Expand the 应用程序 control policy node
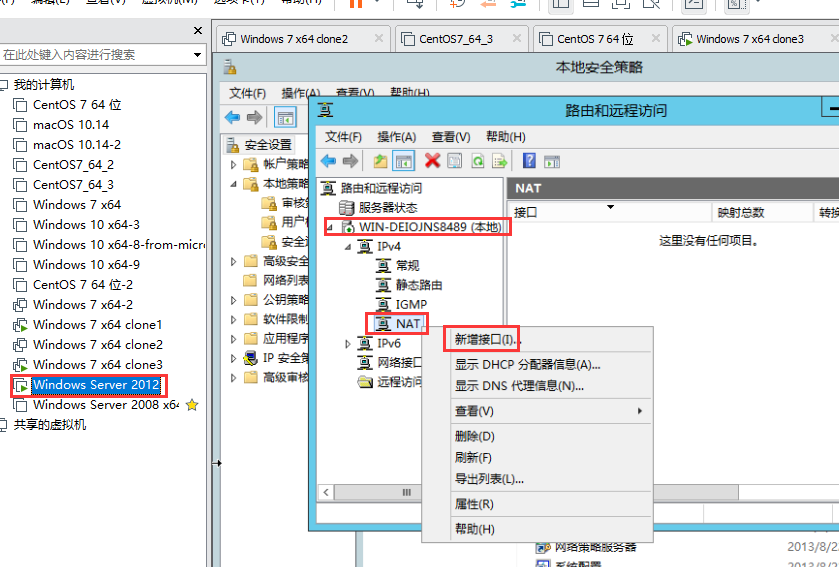This screenshot has height=567, width=839. click(x=233, y=339)
